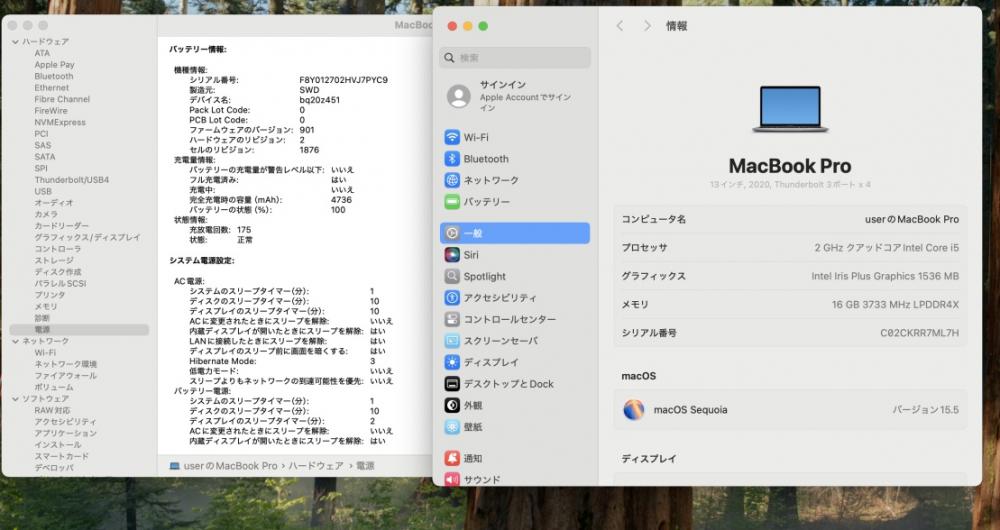
Task: Click the search magnifier icon
Action: [x=450, y=57]
